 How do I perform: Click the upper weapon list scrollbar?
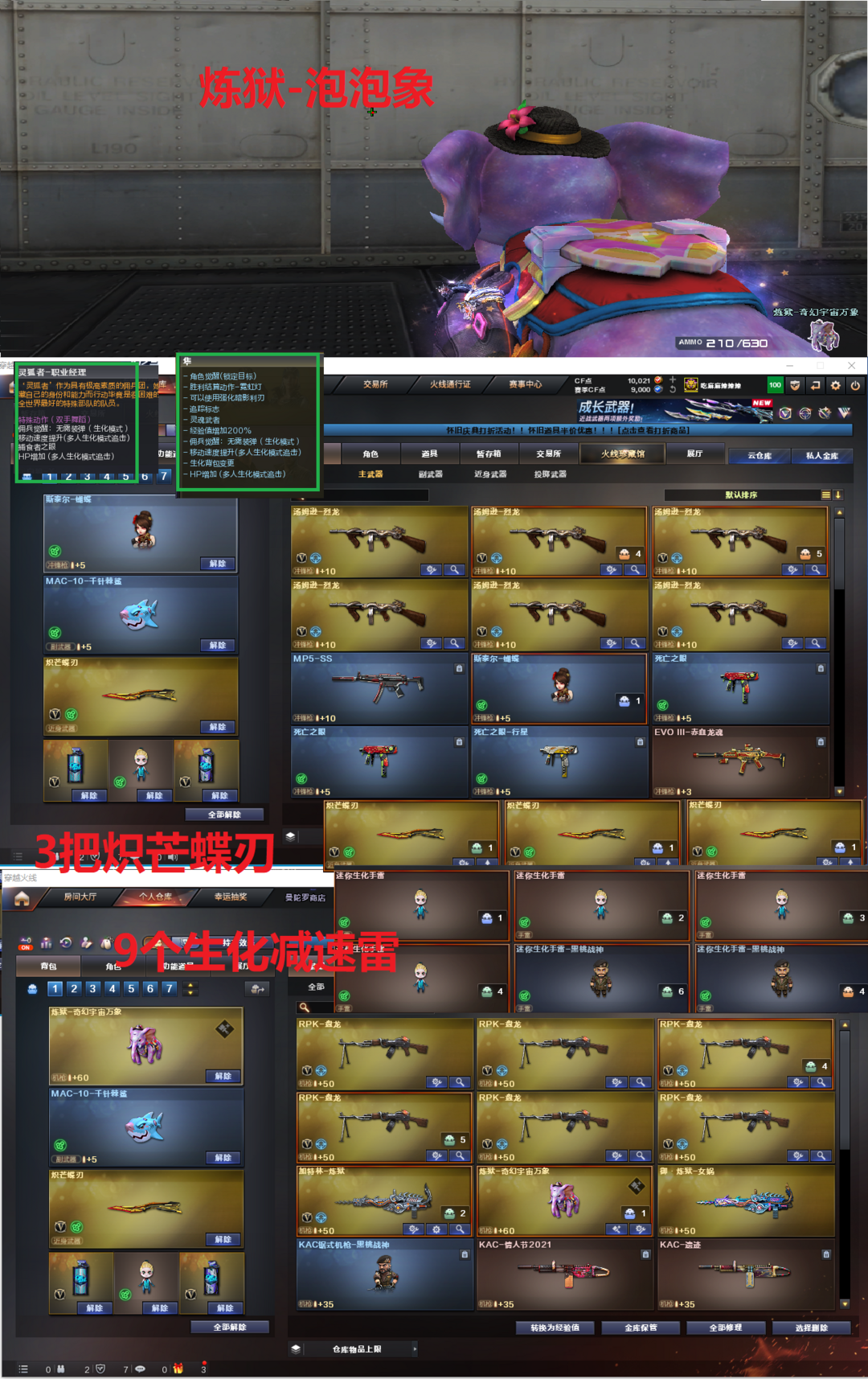[x=839, y=643]
